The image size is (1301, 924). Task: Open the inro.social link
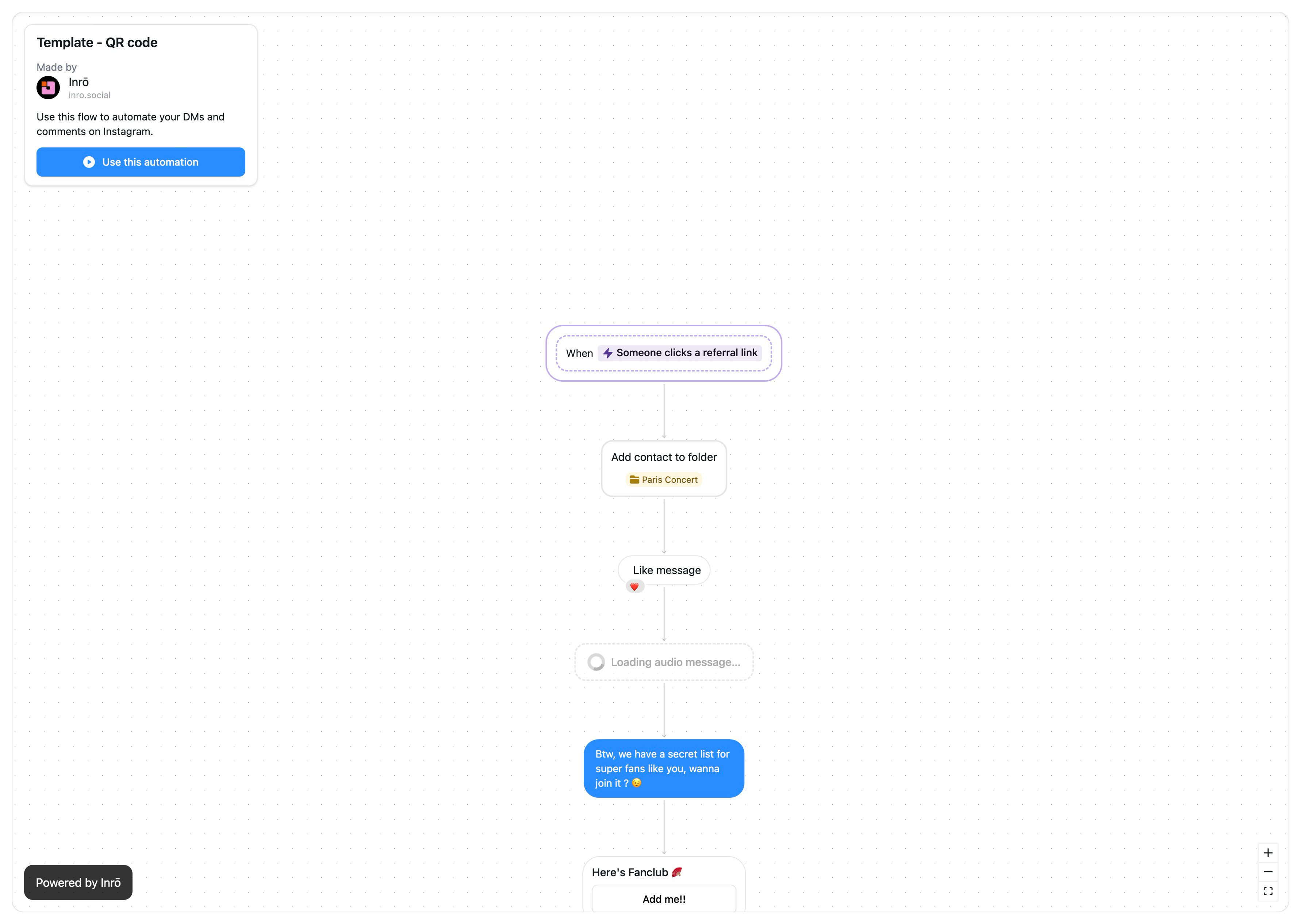(x=89, y=95)
